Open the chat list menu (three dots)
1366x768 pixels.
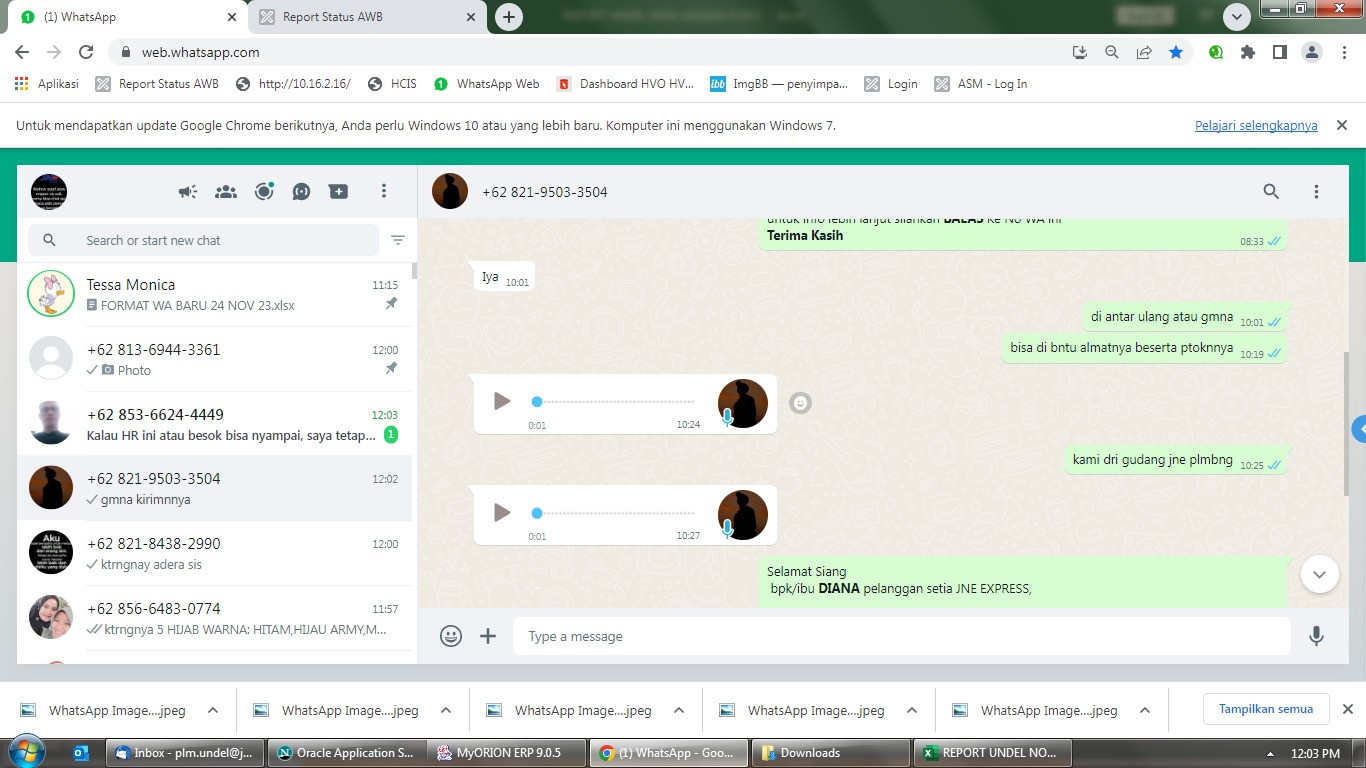pos(384,191)
